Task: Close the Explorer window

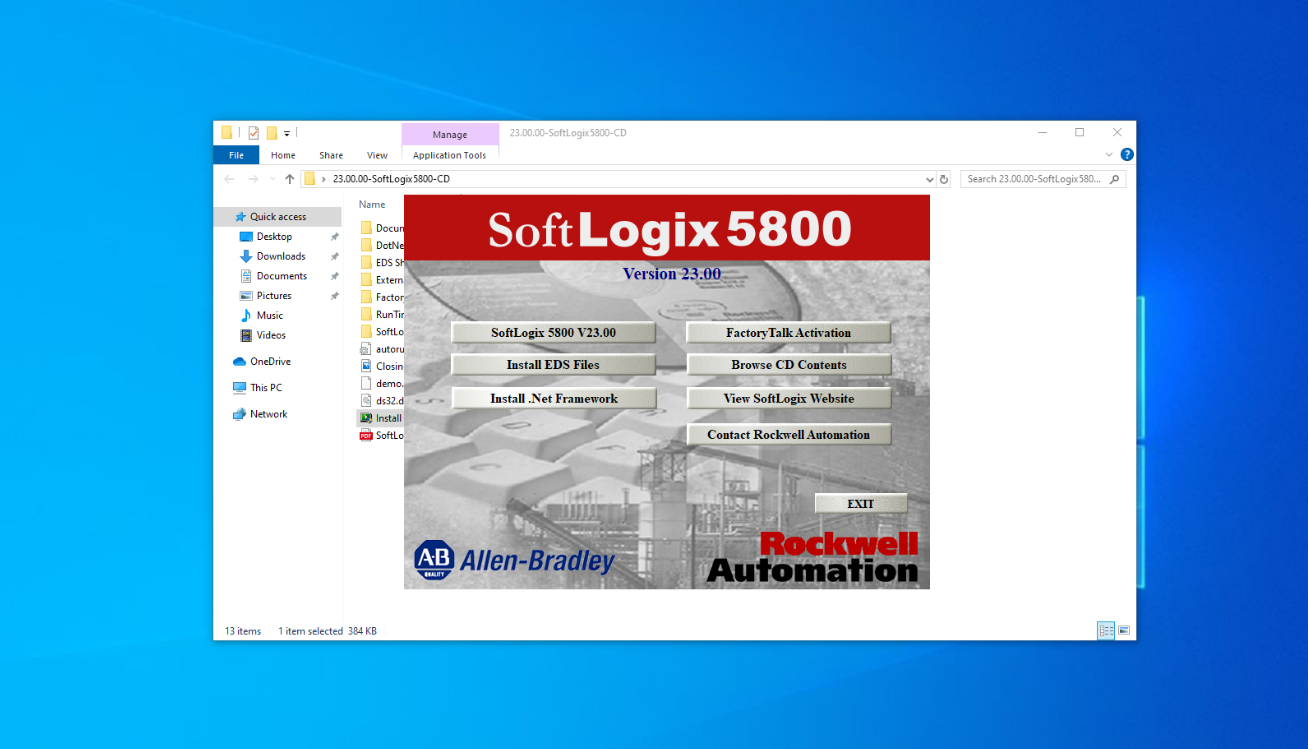Action: 1117,132
